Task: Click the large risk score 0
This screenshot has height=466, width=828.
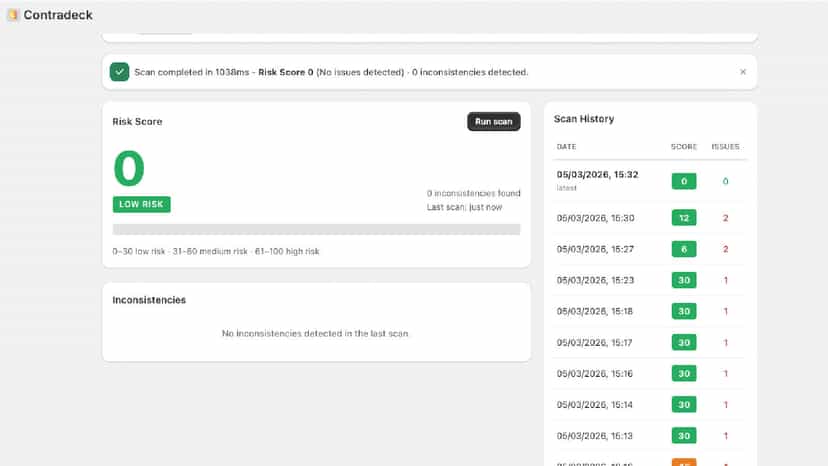Action: (129, 168)
